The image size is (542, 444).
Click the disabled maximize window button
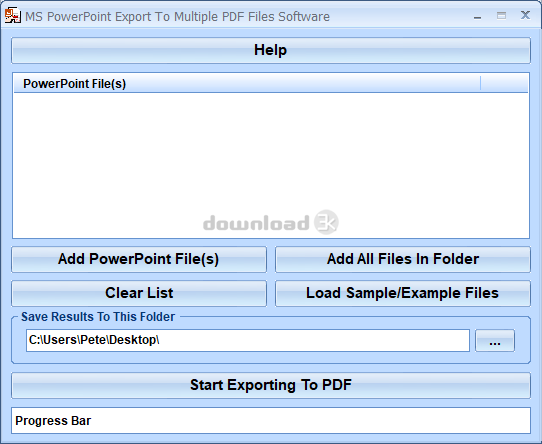[x=501, y=16]
